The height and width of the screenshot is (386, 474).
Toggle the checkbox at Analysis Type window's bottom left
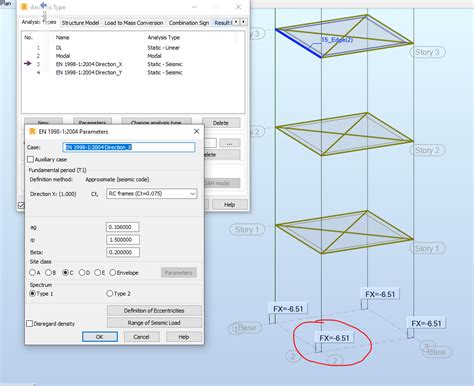[x=21, y=205]
